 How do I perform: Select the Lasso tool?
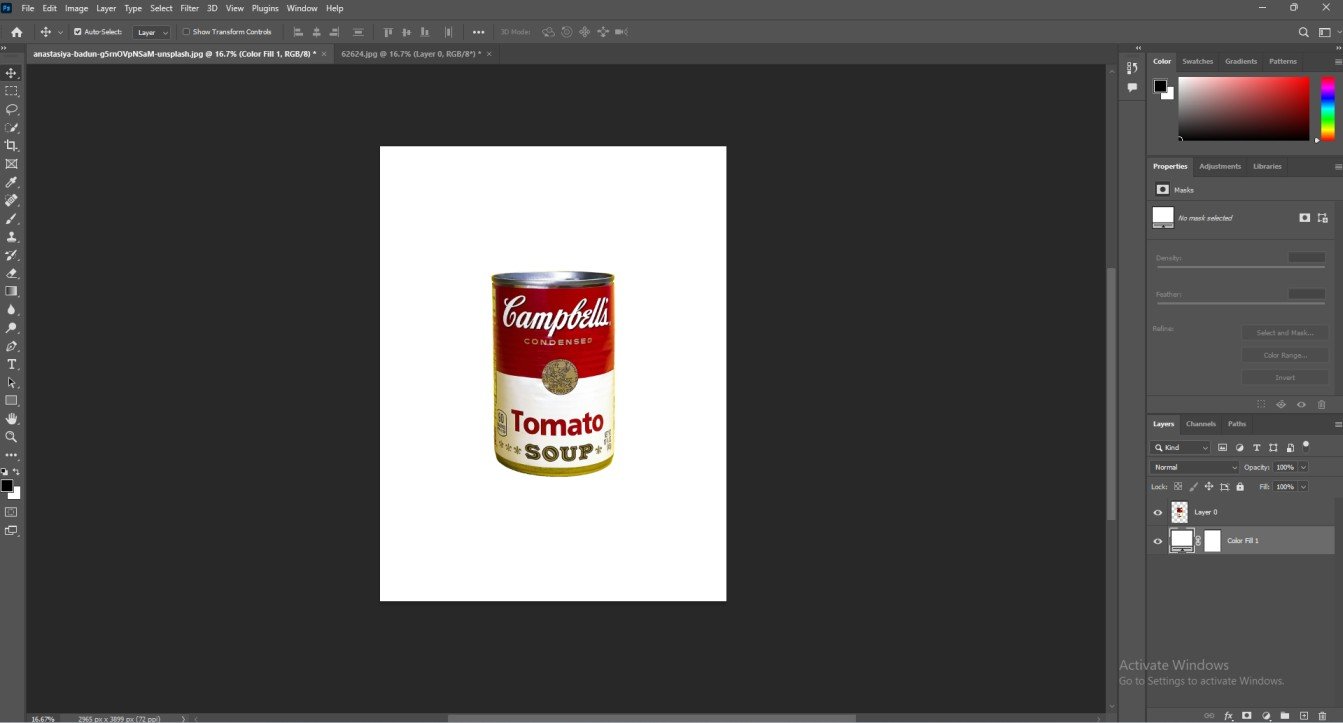click(12, 109)
